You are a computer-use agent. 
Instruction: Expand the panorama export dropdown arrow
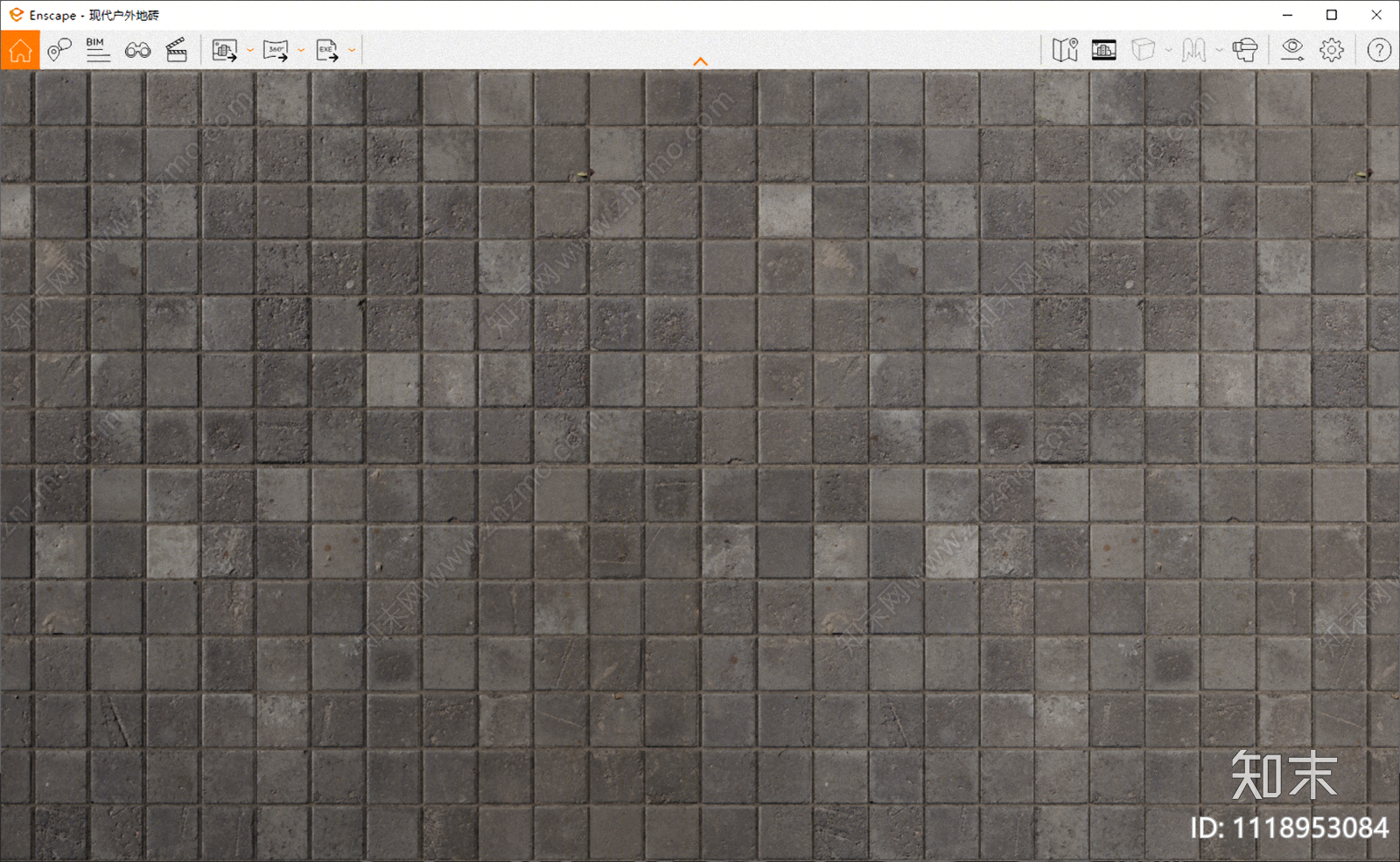coord(301,51)
